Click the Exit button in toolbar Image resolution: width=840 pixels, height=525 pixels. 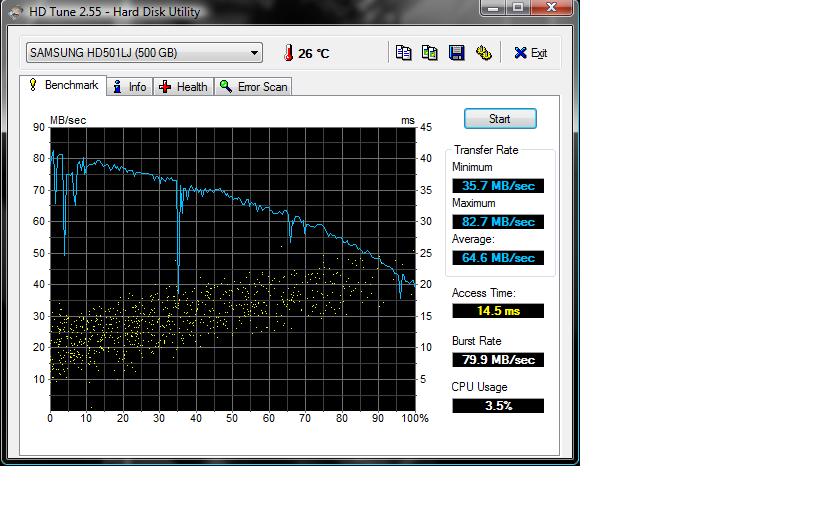coord(530,53)
